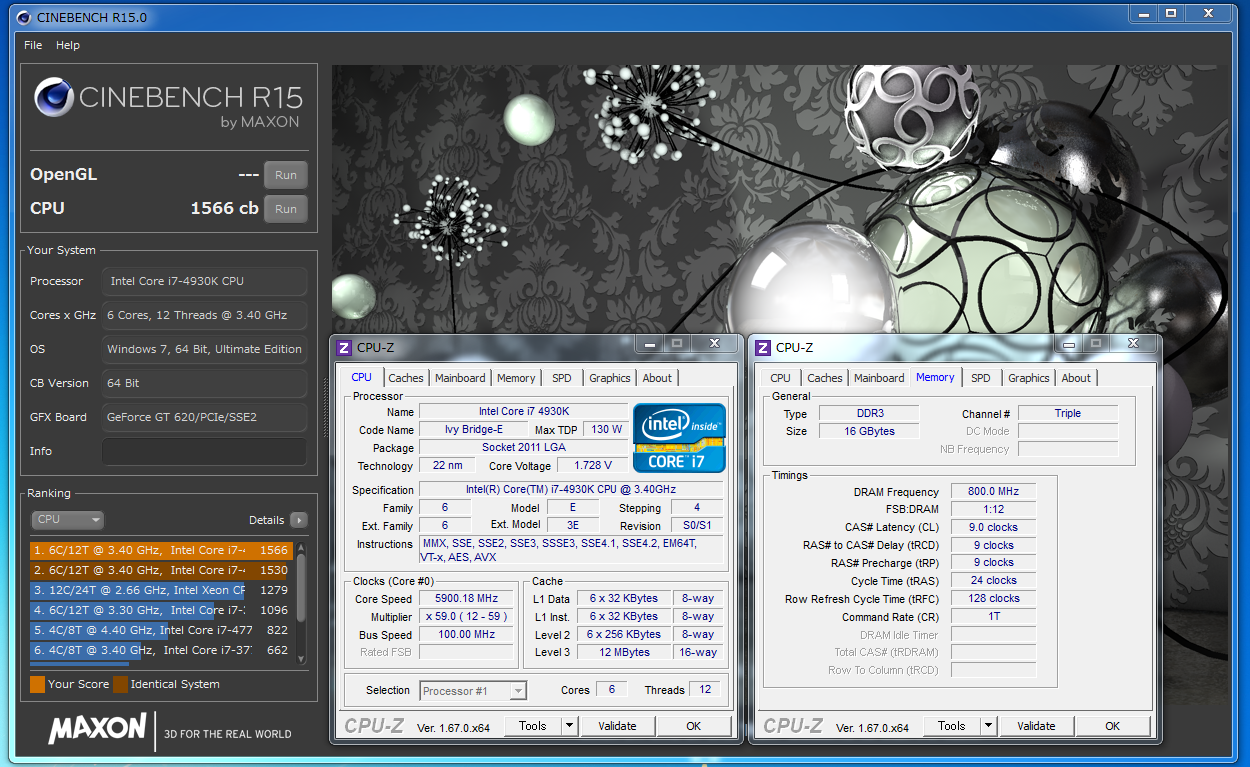
Task: Switch to About tab in right CPU-Z
Action: (x=1076, y=378)
